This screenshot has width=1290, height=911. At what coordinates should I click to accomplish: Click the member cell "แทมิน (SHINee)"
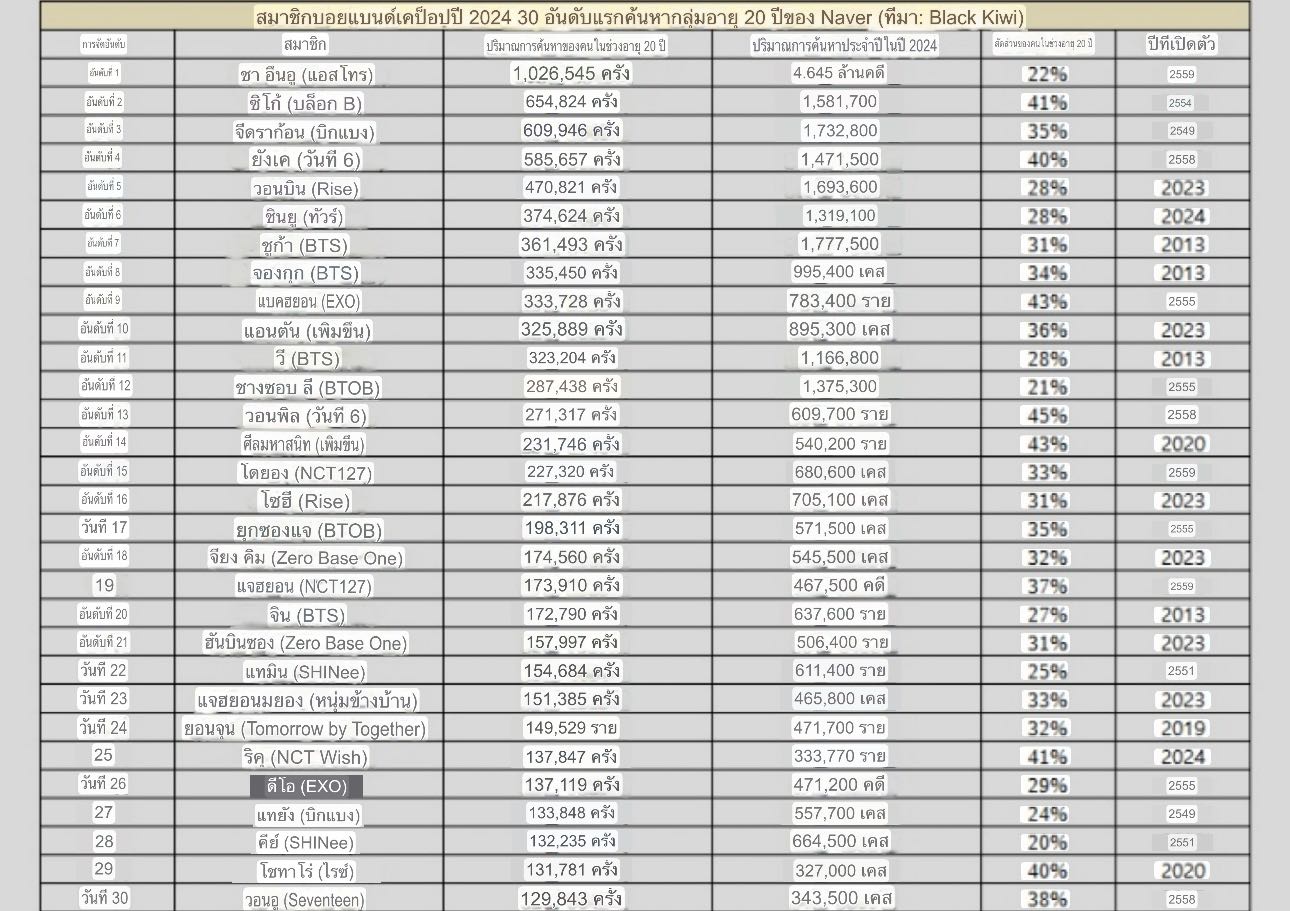click(x=305, y=672)
